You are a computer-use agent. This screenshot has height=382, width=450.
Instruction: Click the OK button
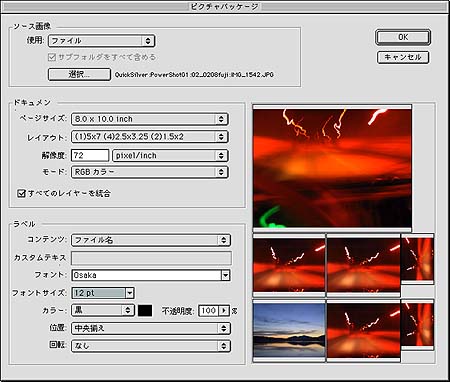pyautogui.click(x=403, y=37)
